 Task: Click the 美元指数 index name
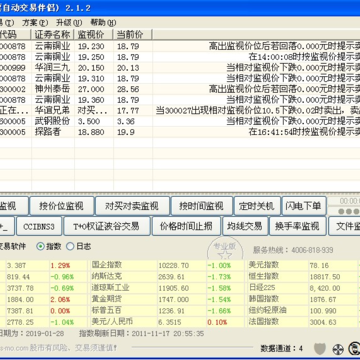tap(264, 265)
